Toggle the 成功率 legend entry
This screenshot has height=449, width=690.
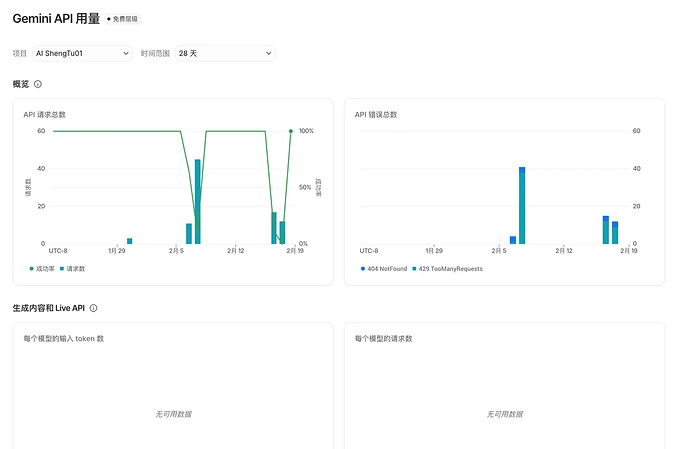click(42, 269)
